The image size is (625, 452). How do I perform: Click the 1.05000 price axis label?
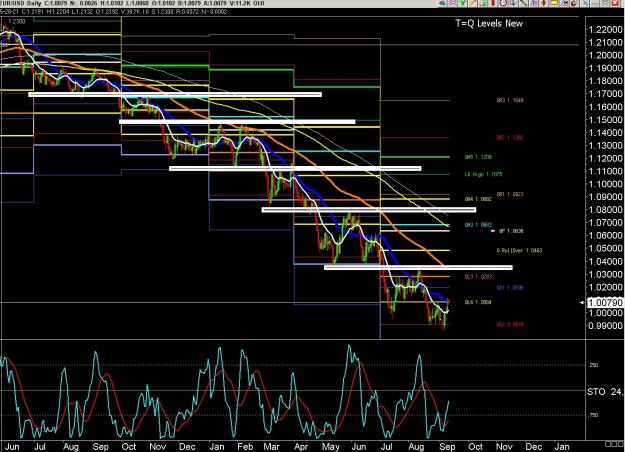[605, 248]
